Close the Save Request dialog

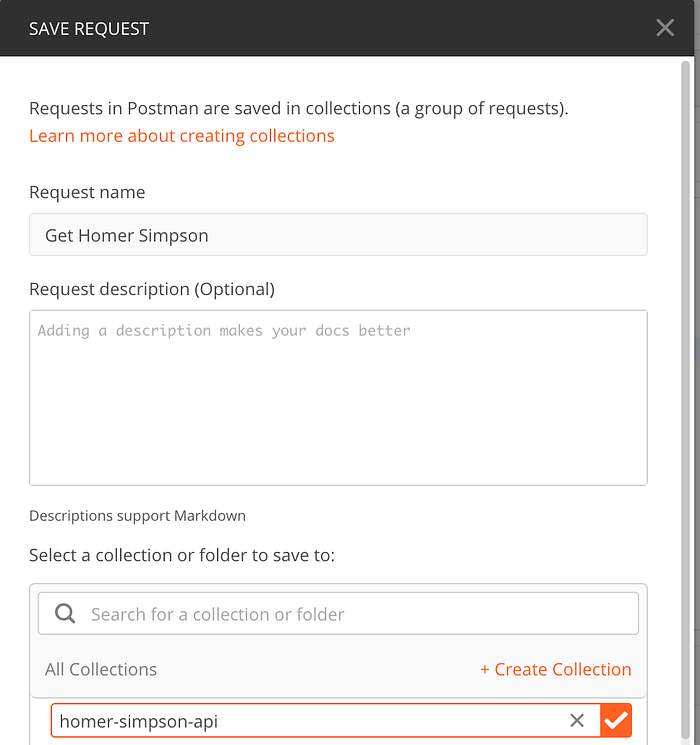(x=665, y=28)
